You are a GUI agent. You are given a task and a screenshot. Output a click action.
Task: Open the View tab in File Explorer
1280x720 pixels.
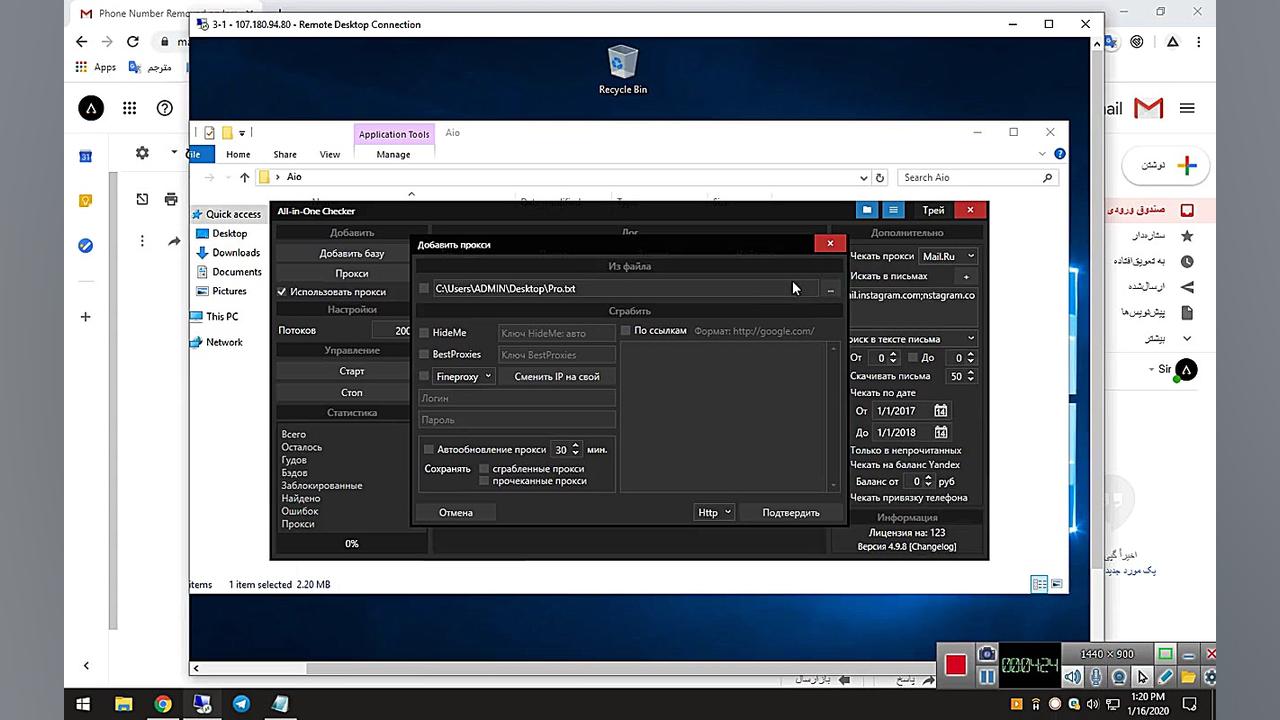330,154
